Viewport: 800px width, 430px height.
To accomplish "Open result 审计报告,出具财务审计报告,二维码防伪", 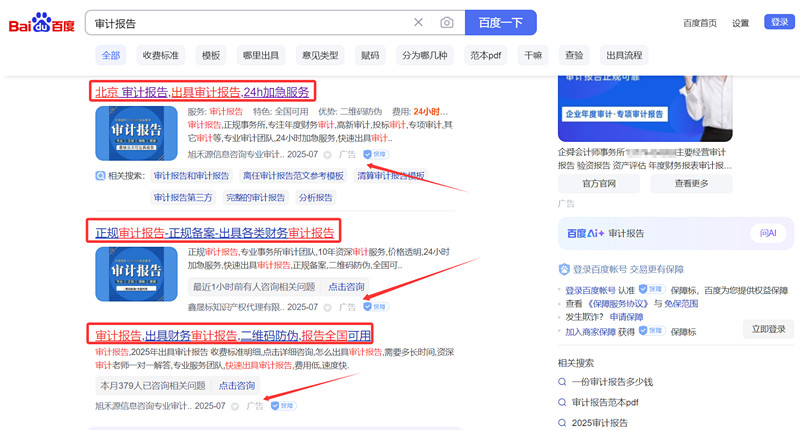I will pos(233,335).
